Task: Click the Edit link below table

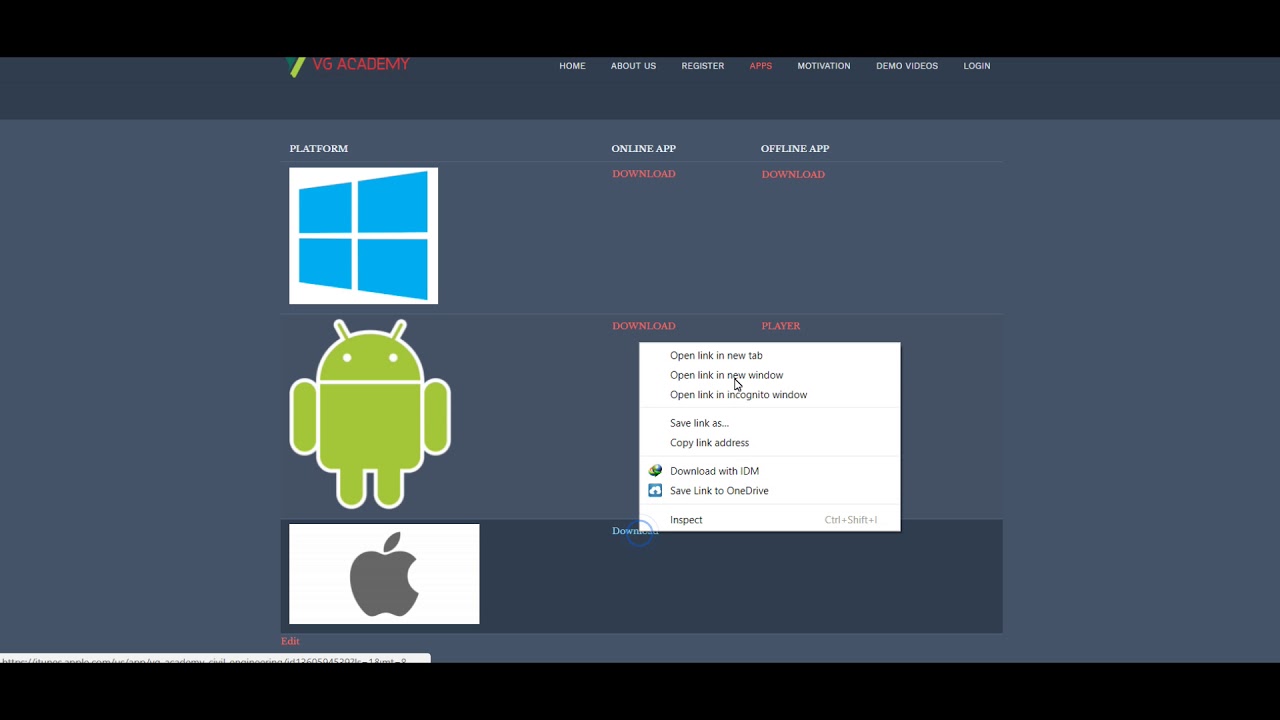Action: 290,641
